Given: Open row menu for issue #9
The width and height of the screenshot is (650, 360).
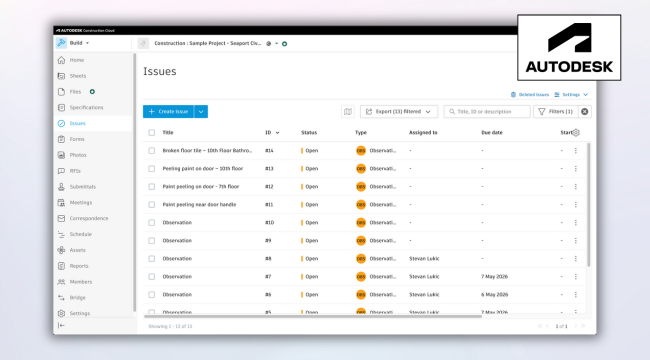Looking at the screenshot, I should pyautogui.click(x=576, y=241).
